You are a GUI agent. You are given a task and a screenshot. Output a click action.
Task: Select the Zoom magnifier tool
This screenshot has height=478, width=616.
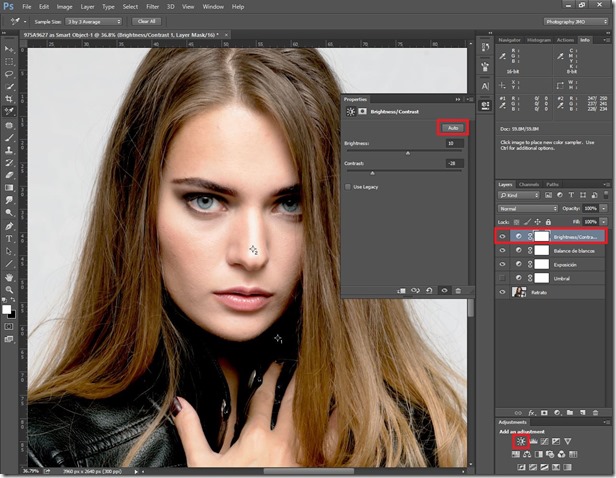(9, 290)
